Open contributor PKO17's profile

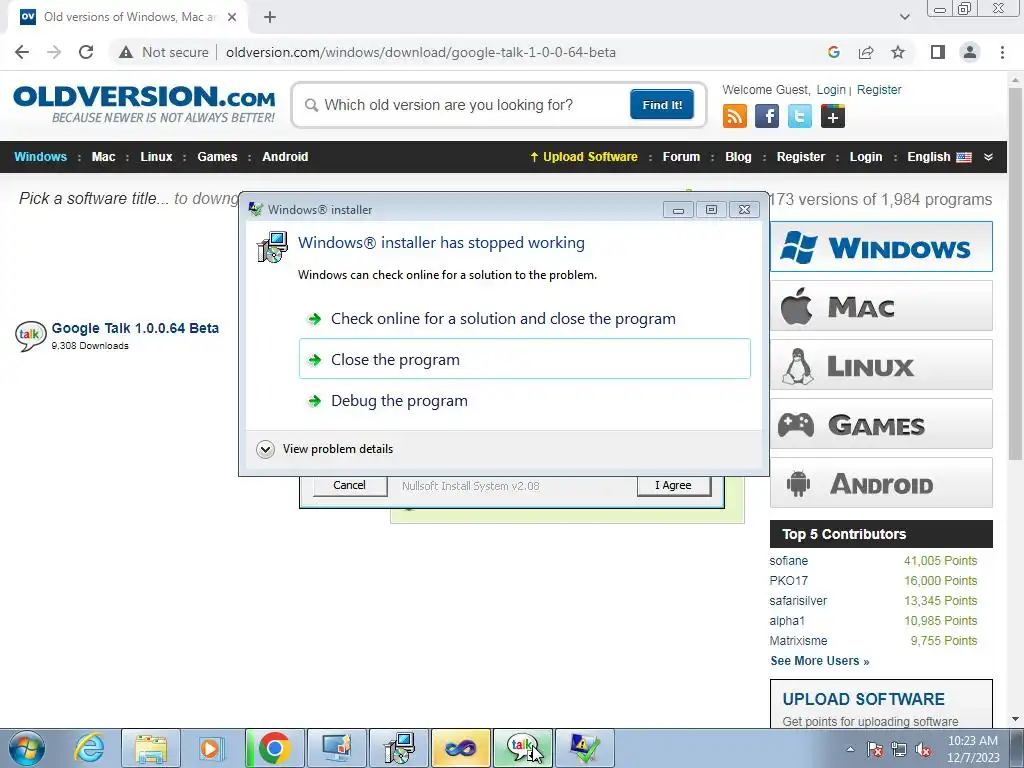coord(788,581)
